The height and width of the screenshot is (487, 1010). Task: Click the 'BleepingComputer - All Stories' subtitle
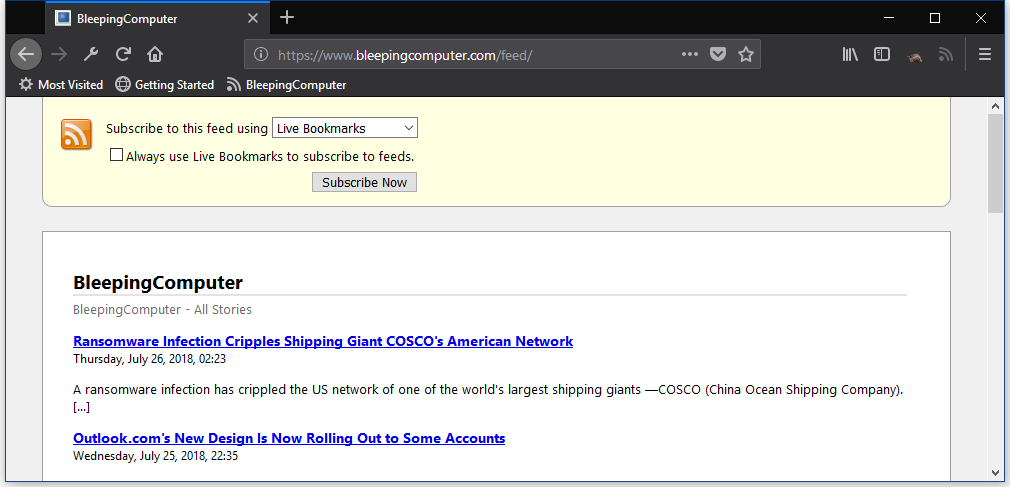coord(162,310)
